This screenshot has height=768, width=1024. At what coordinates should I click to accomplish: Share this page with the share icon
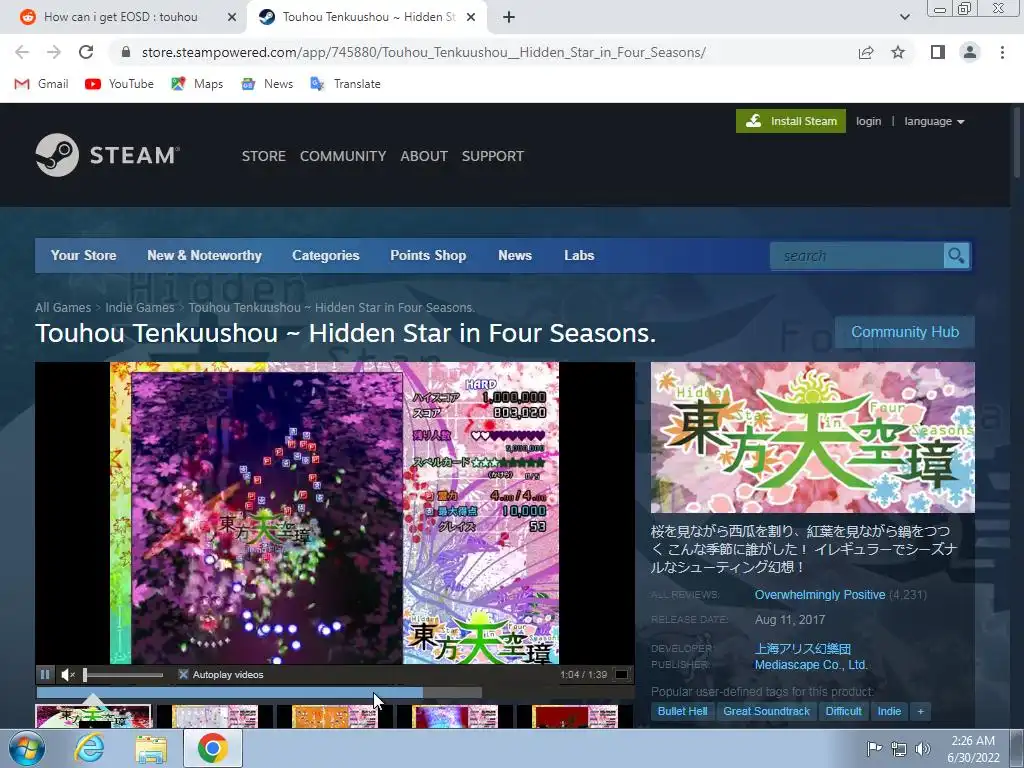[866, 52]
